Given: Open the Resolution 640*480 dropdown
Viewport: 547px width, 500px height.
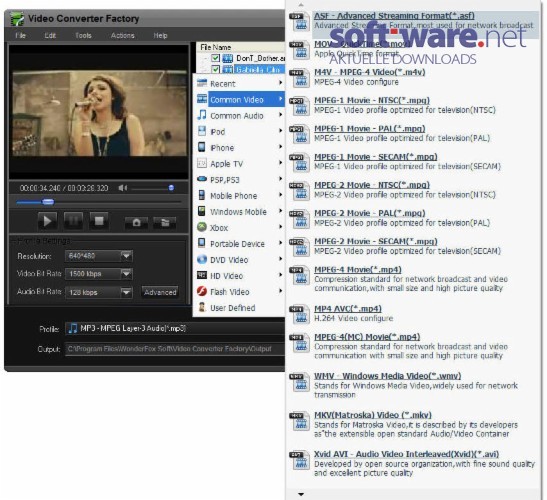Looking at the screenshot, I should pyautogui.click(x=127, y=256).
